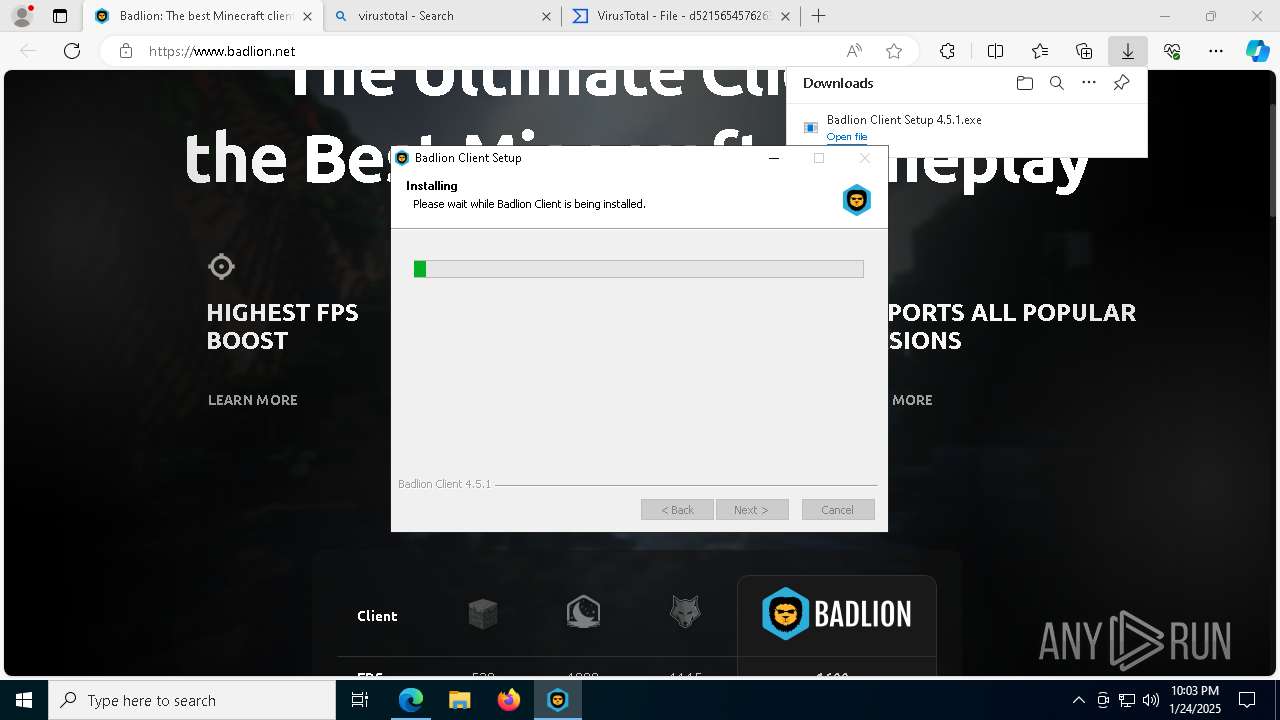Open downloads folder in Downloads panel

coord(1024,83)
